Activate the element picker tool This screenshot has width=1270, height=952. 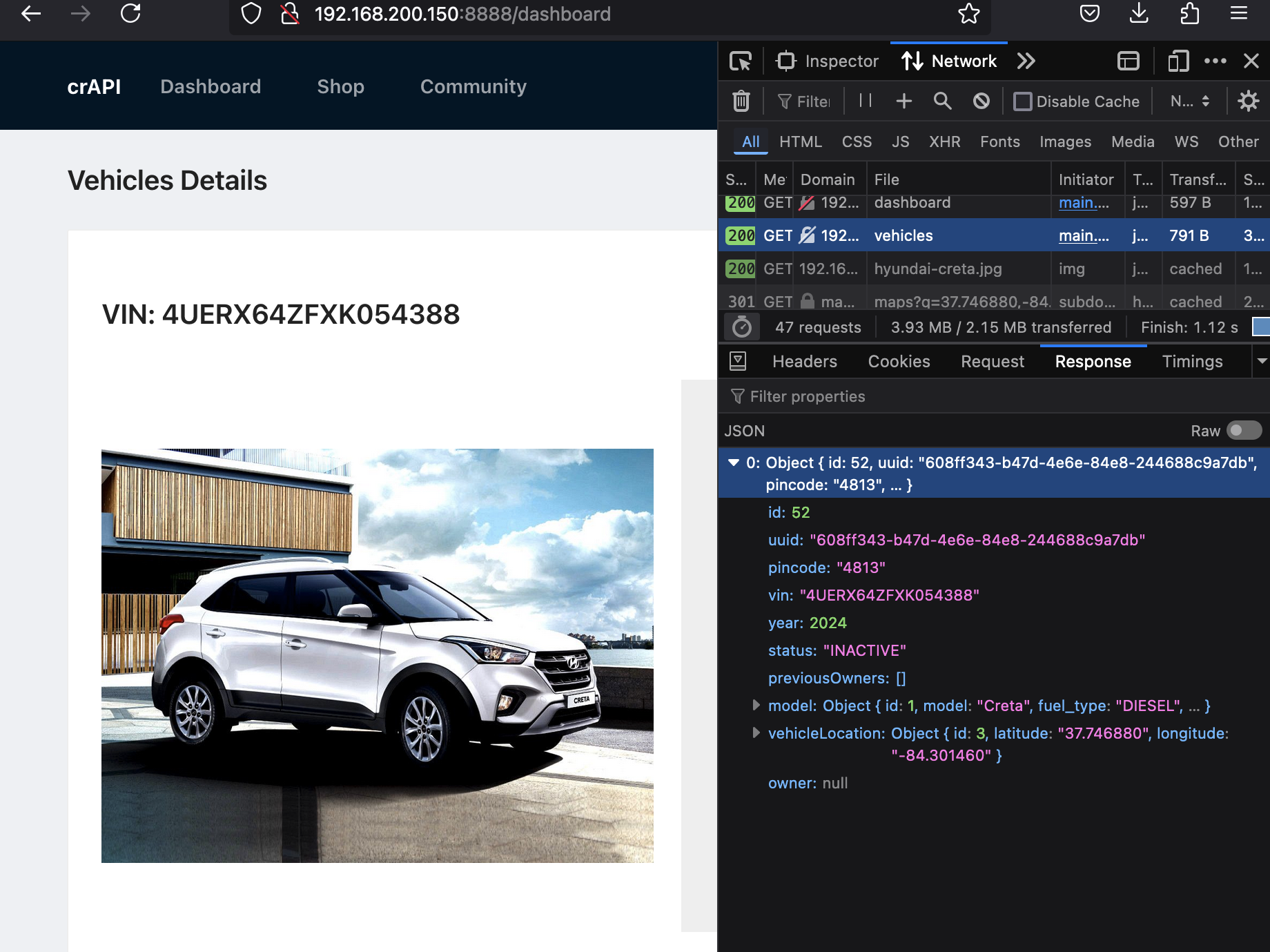[x=741, y=61]
